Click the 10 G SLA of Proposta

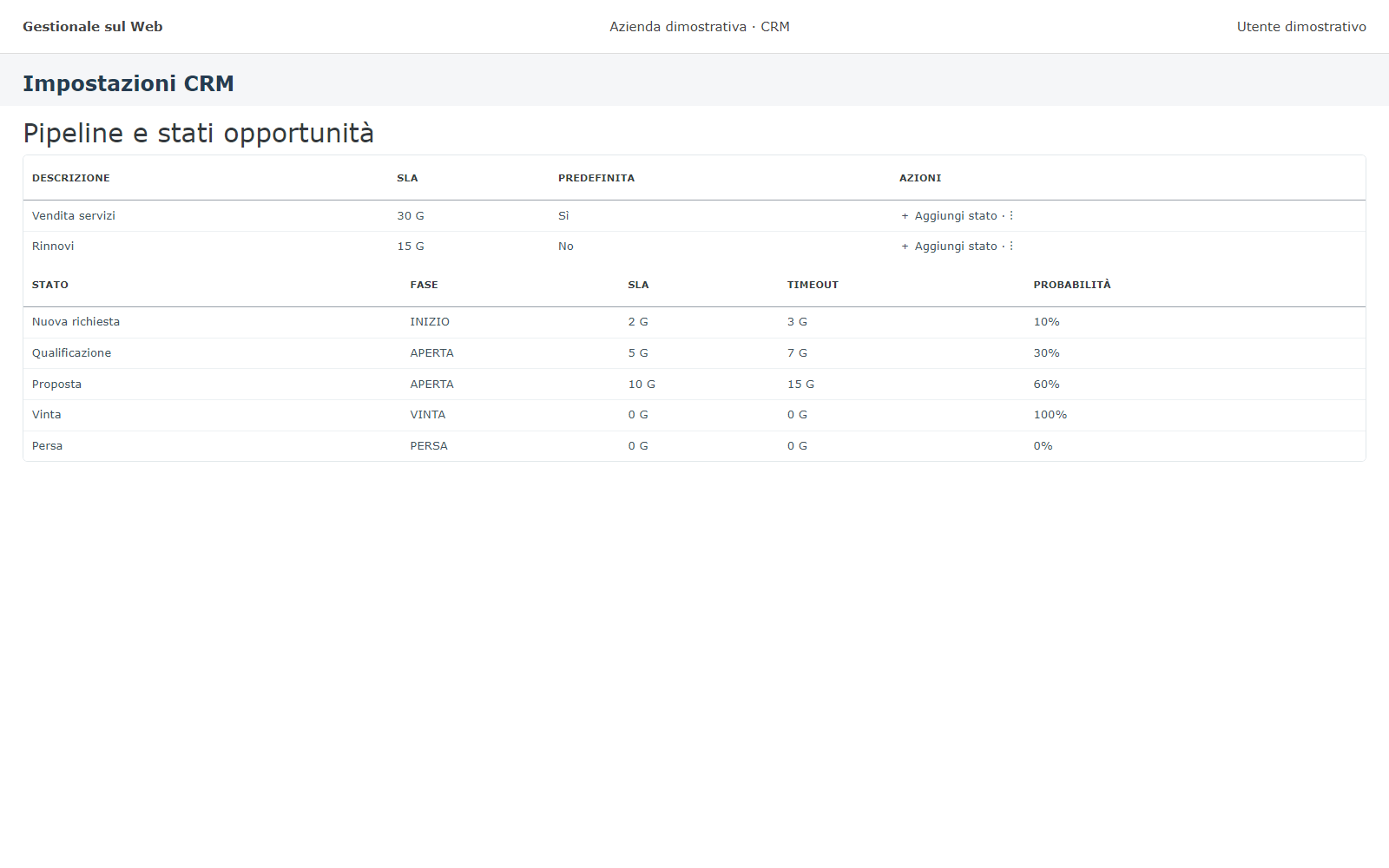coord(642,385)
